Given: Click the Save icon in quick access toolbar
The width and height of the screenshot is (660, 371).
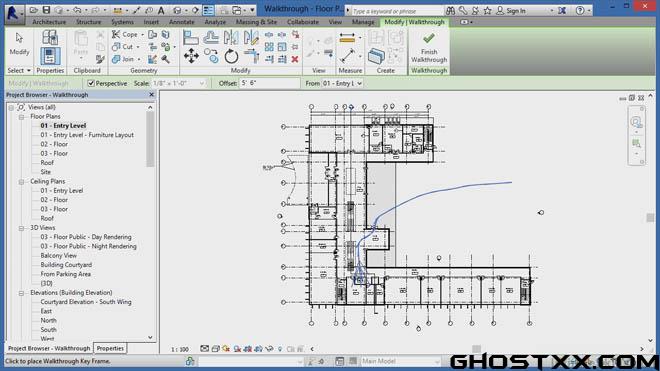Looking at the screenshot, I should 46,10.
